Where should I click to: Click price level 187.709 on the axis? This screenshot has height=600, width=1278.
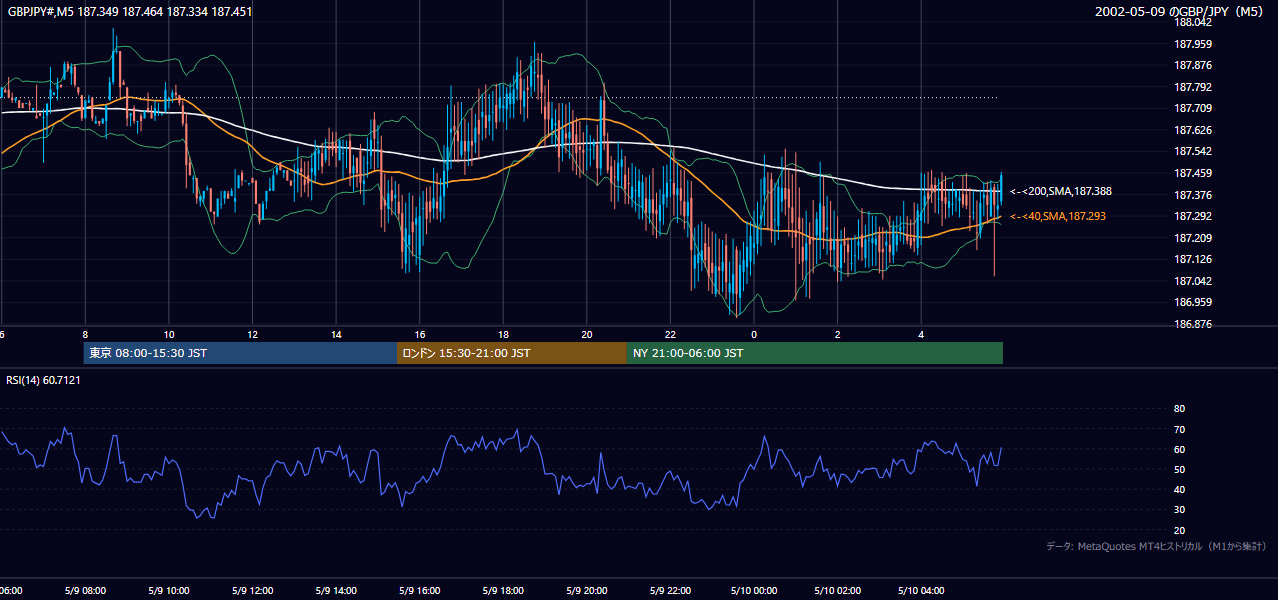pos(1192,108)
